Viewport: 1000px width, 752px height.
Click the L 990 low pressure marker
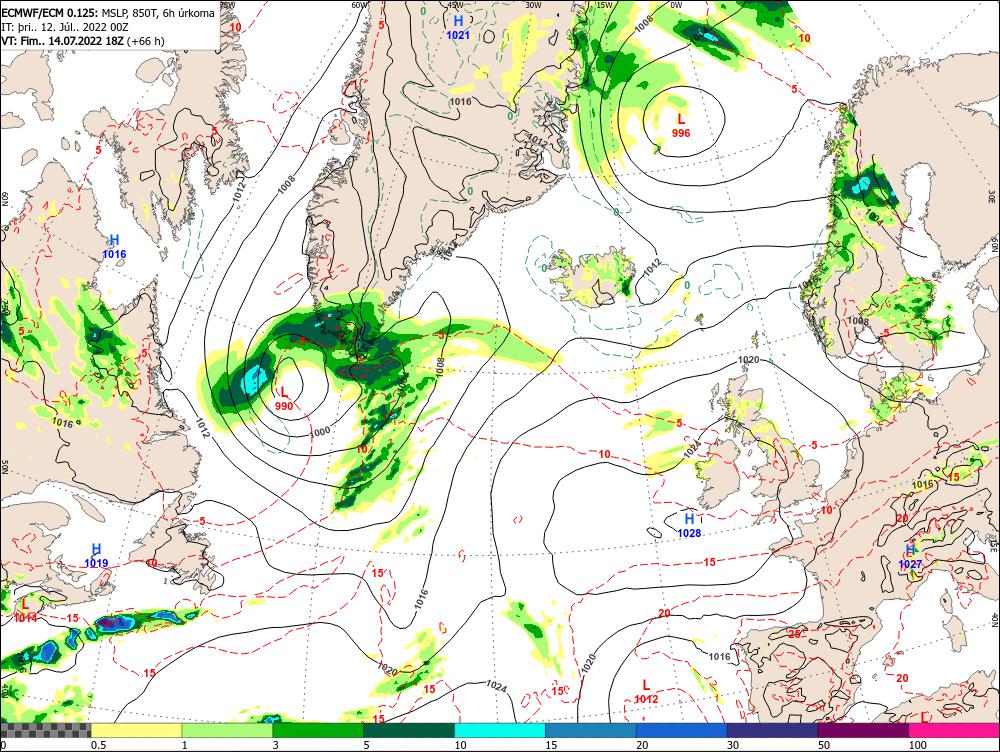click(x=284, y=399)
